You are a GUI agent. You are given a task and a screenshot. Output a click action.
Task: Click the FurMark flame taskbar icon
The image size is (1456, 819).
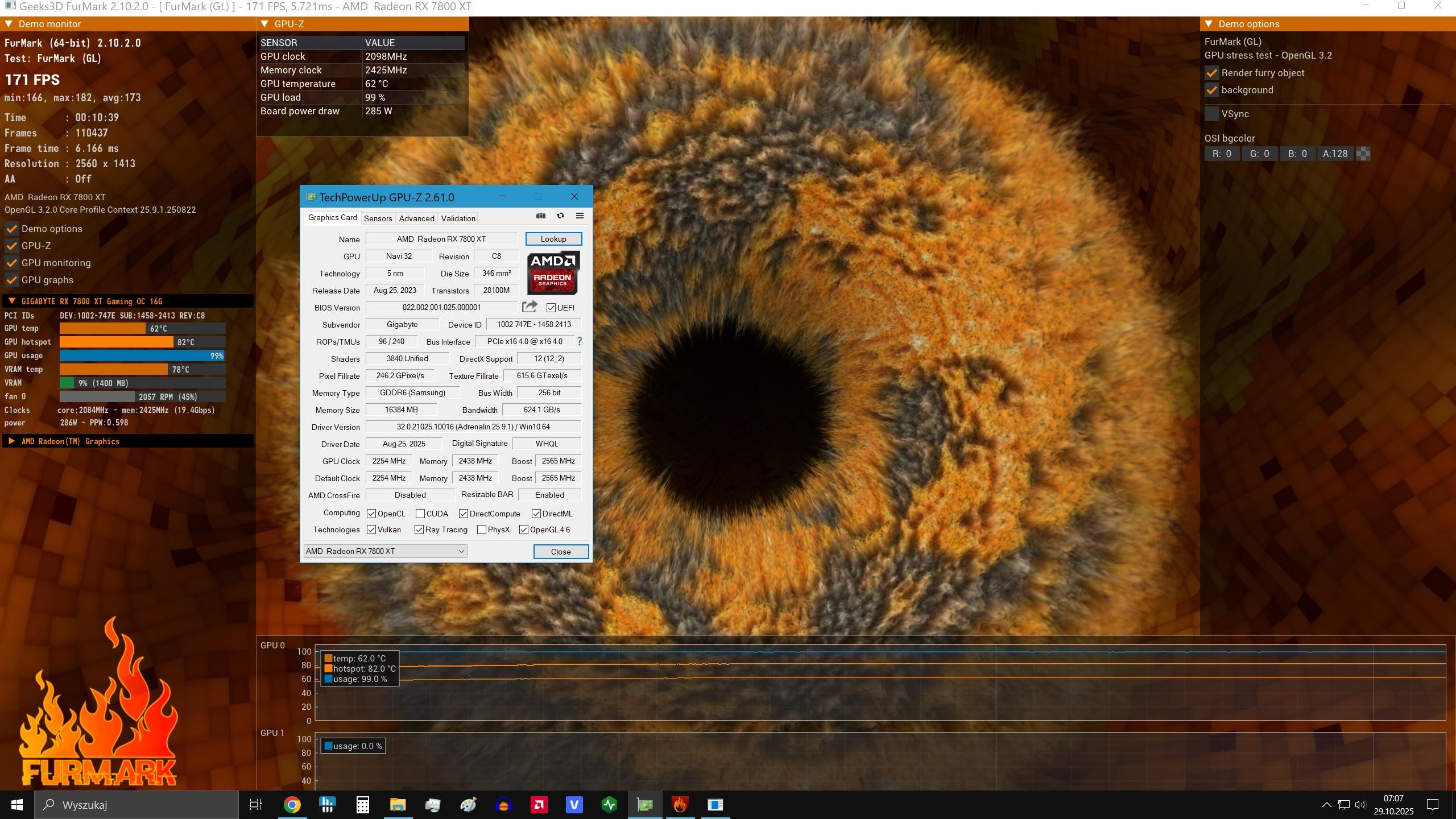(x=680, y=805)
